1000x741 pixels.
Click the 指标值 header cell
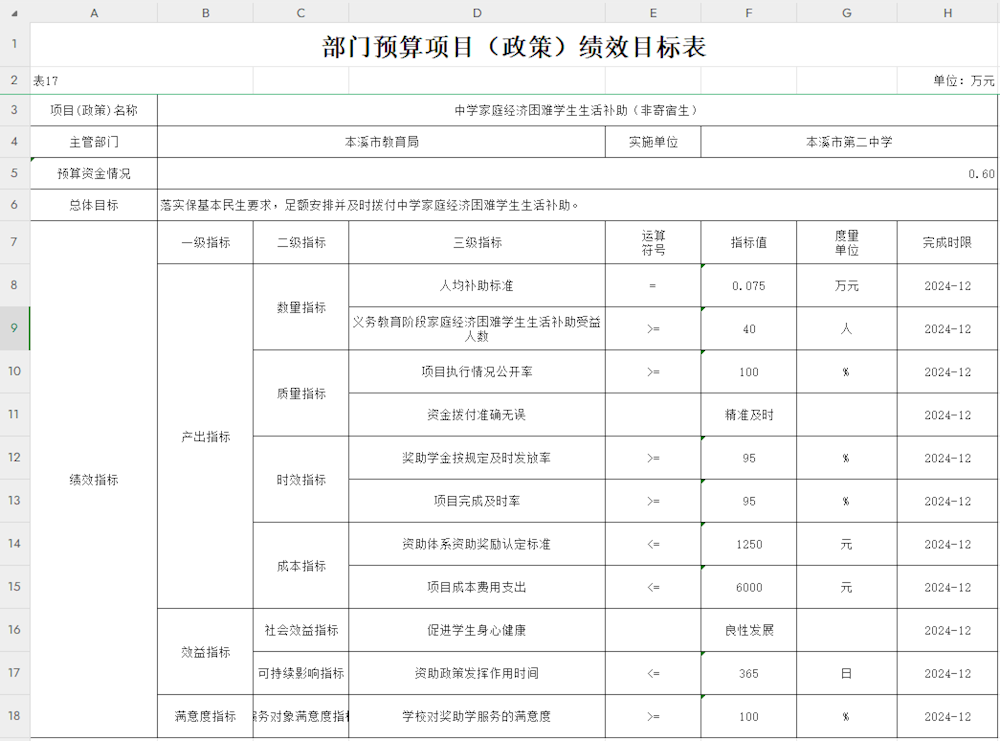[749, 242]
